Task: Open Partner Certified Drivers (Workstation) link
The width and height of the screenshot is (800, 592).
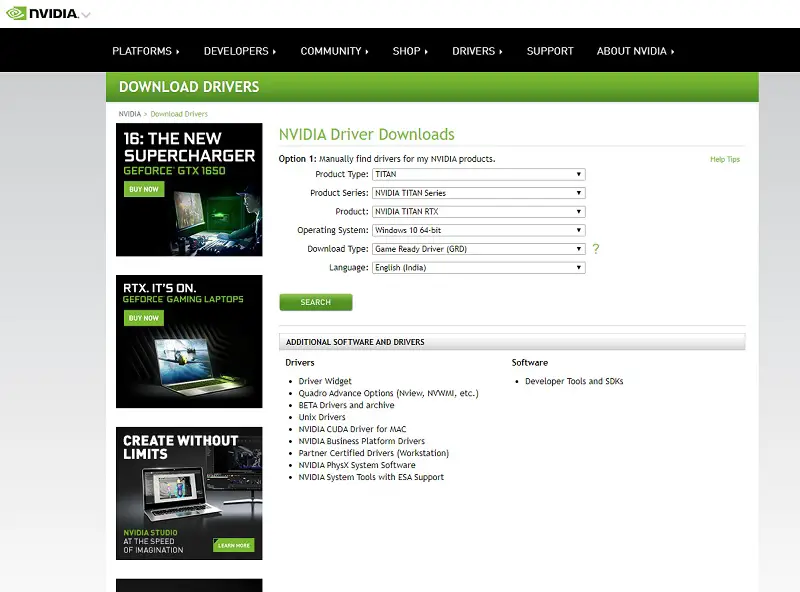Action: [x=373, y=453]
